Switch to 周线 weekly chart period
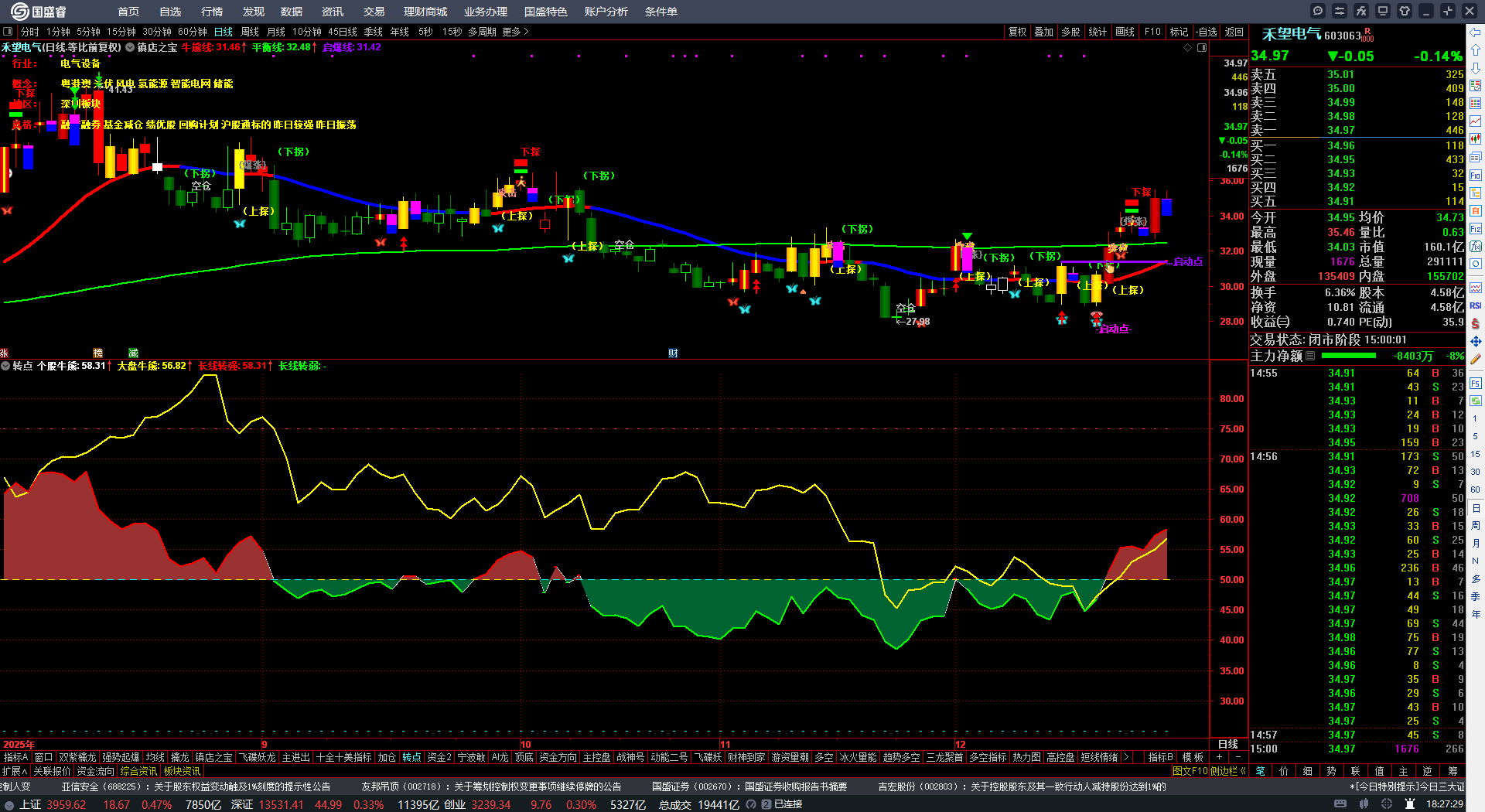The width and height of the screenshot is (1485, 812). [x=250, y=32]
